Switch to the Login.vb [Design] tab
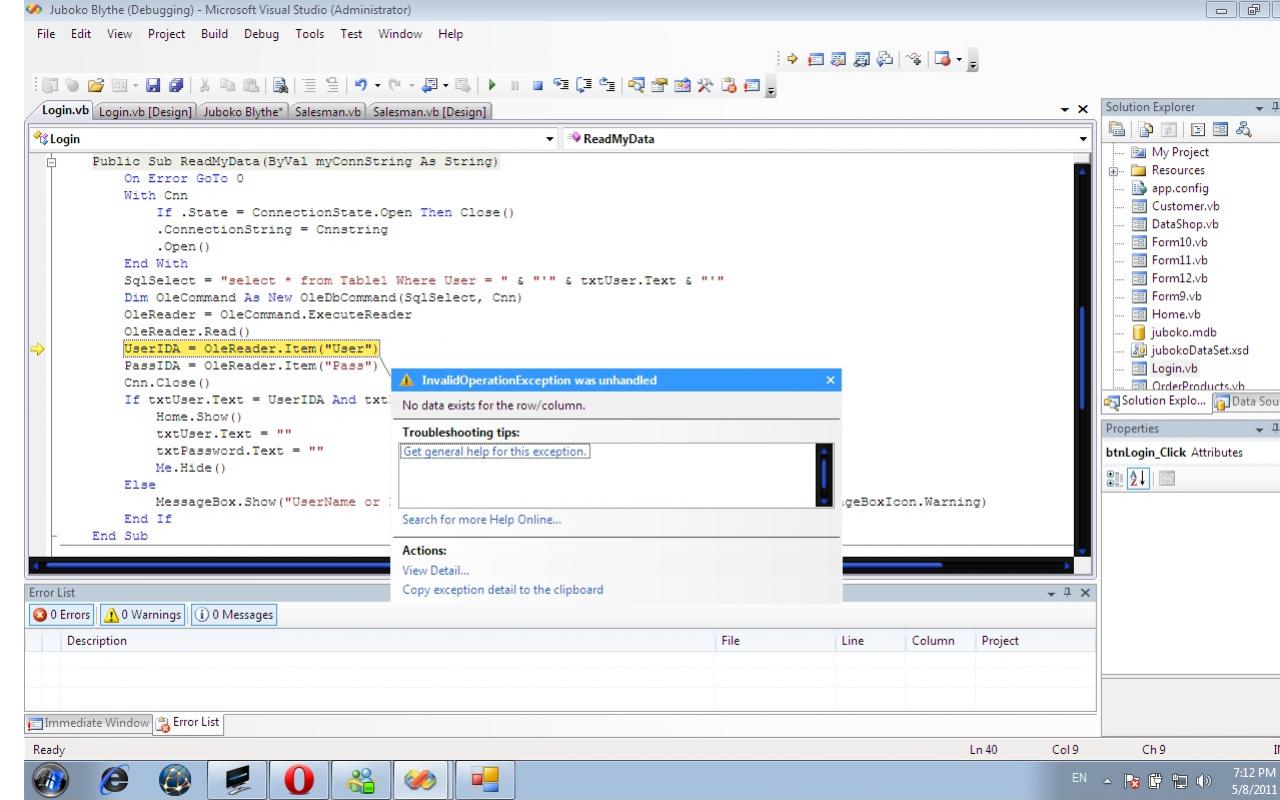Screen dimensions: 1280x800 145,112
